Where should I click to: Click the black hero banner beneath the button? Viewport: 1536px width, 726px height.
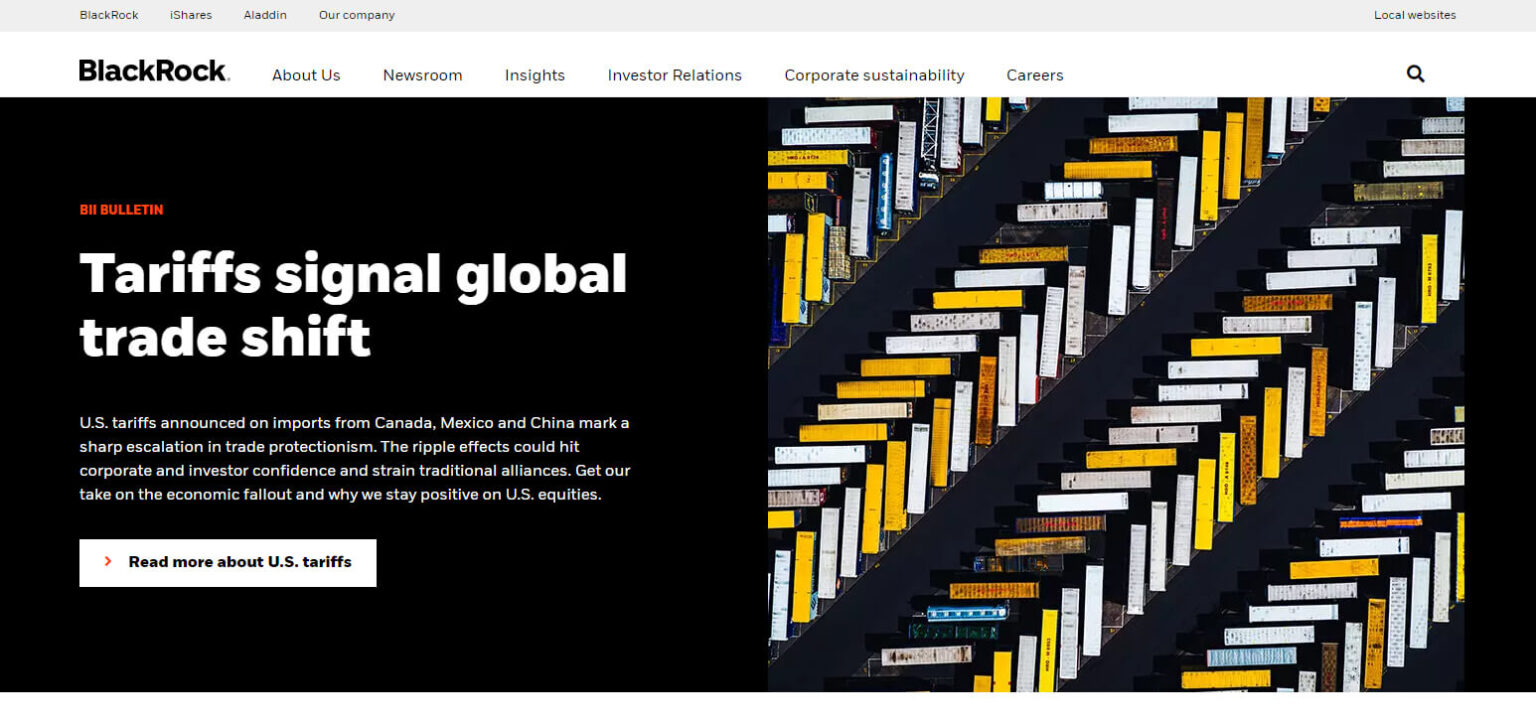point(380,640)
